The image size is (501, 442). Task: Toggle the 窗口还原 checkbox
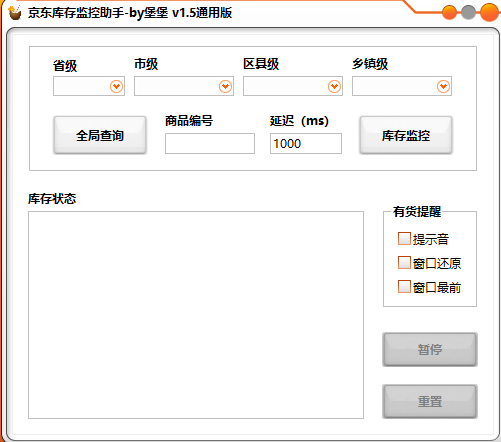pos(404,263)
